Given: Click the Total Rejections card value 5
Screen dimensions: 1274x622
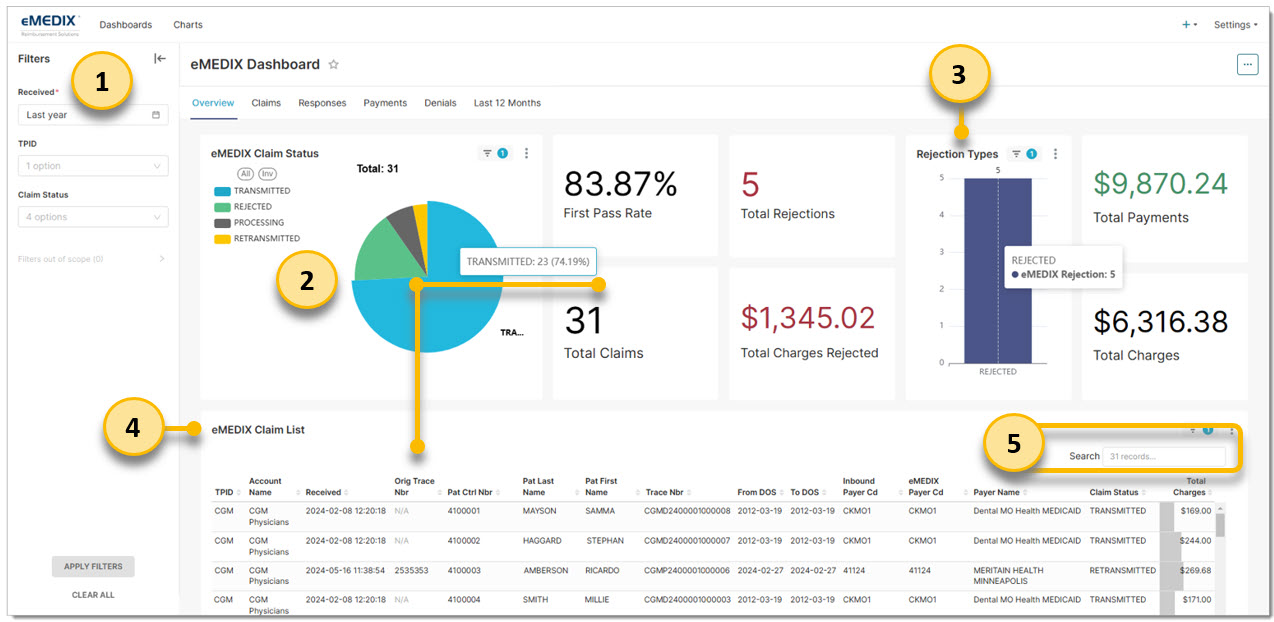Looking at the screenshot, I should (750, 184).
